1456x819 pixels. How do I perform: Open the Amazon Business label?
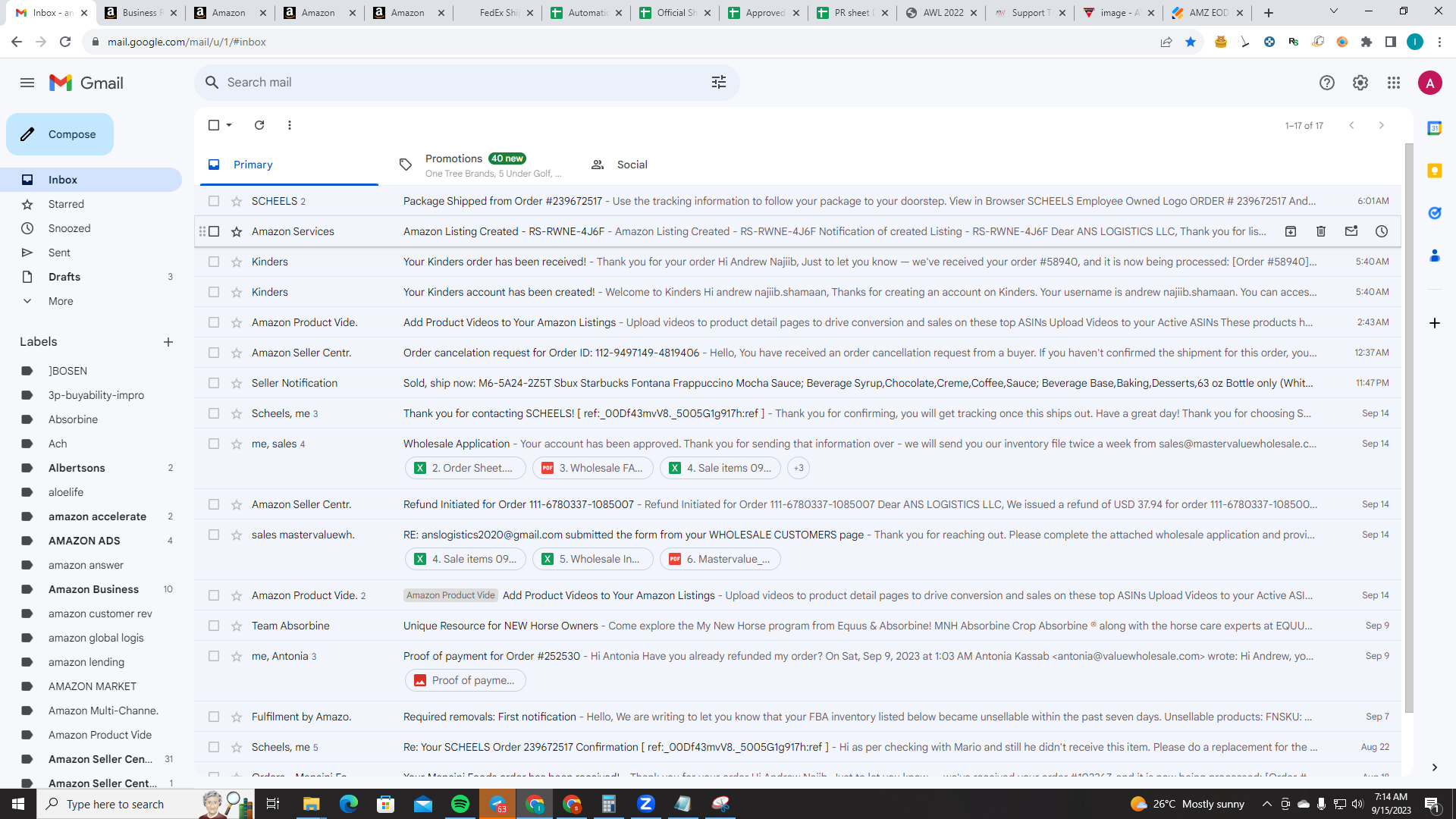point(91,589)
